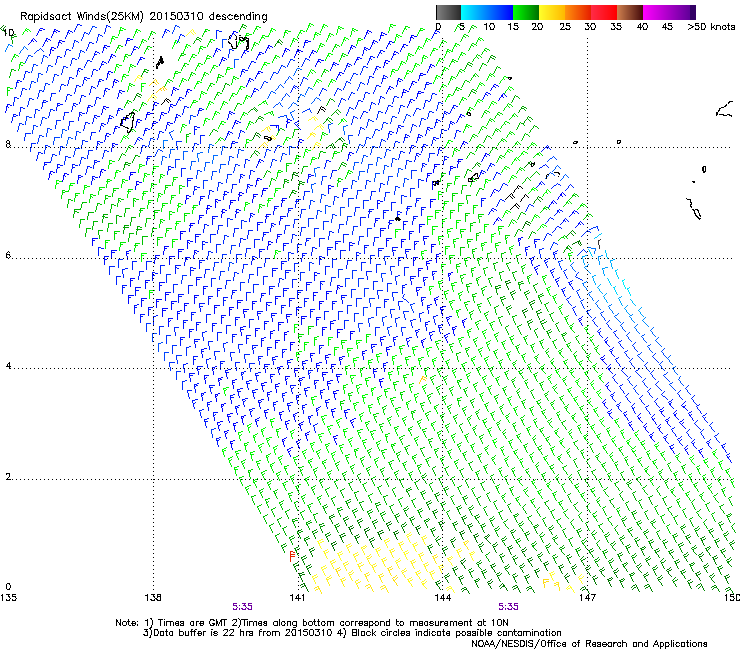Click the longitude label '144' on bottom axis
This screenshot has height=650, width=740.
coord(442,598)
